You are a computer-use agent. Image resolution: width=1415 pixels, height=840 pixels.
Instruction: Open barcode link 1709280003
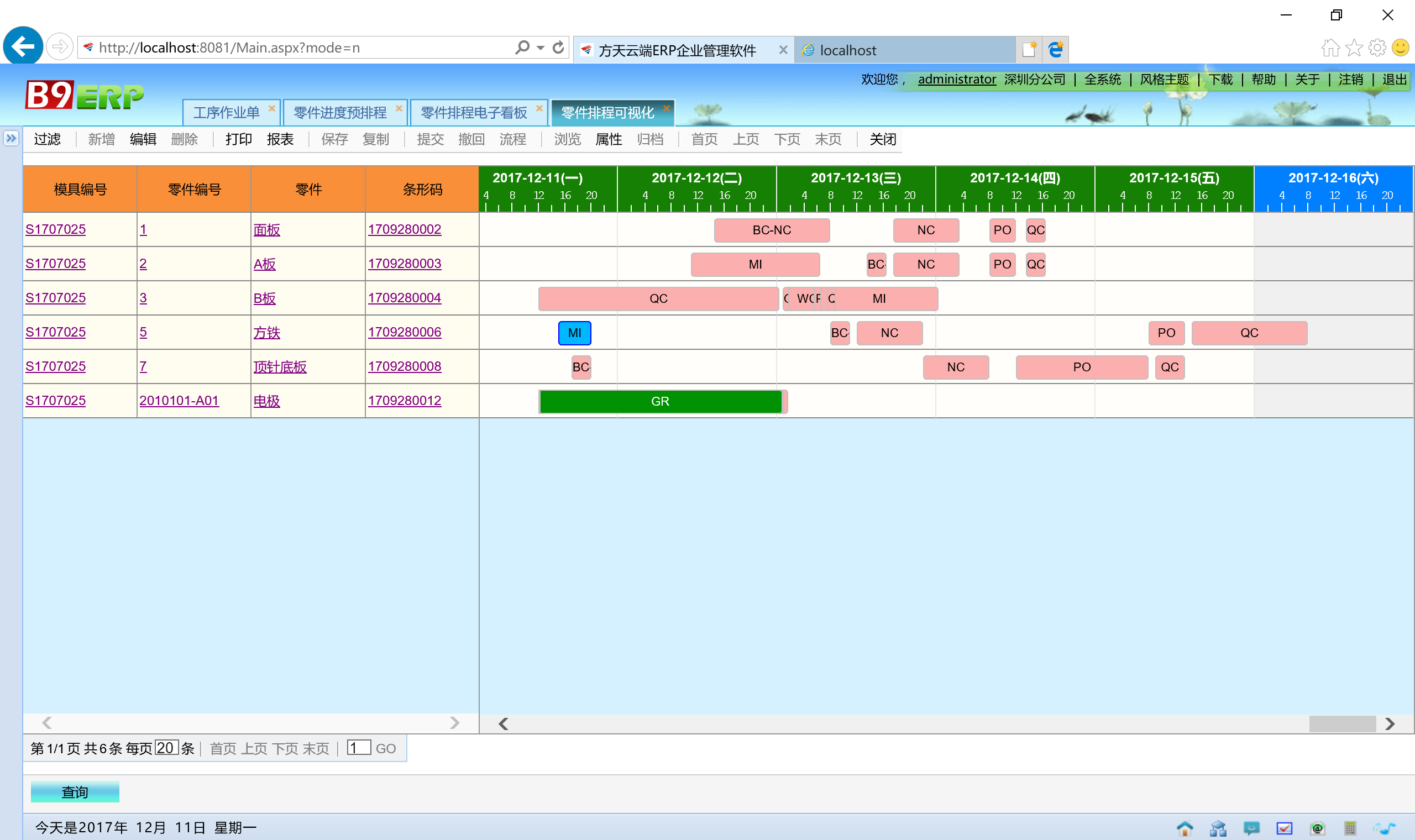coord(404,264)
